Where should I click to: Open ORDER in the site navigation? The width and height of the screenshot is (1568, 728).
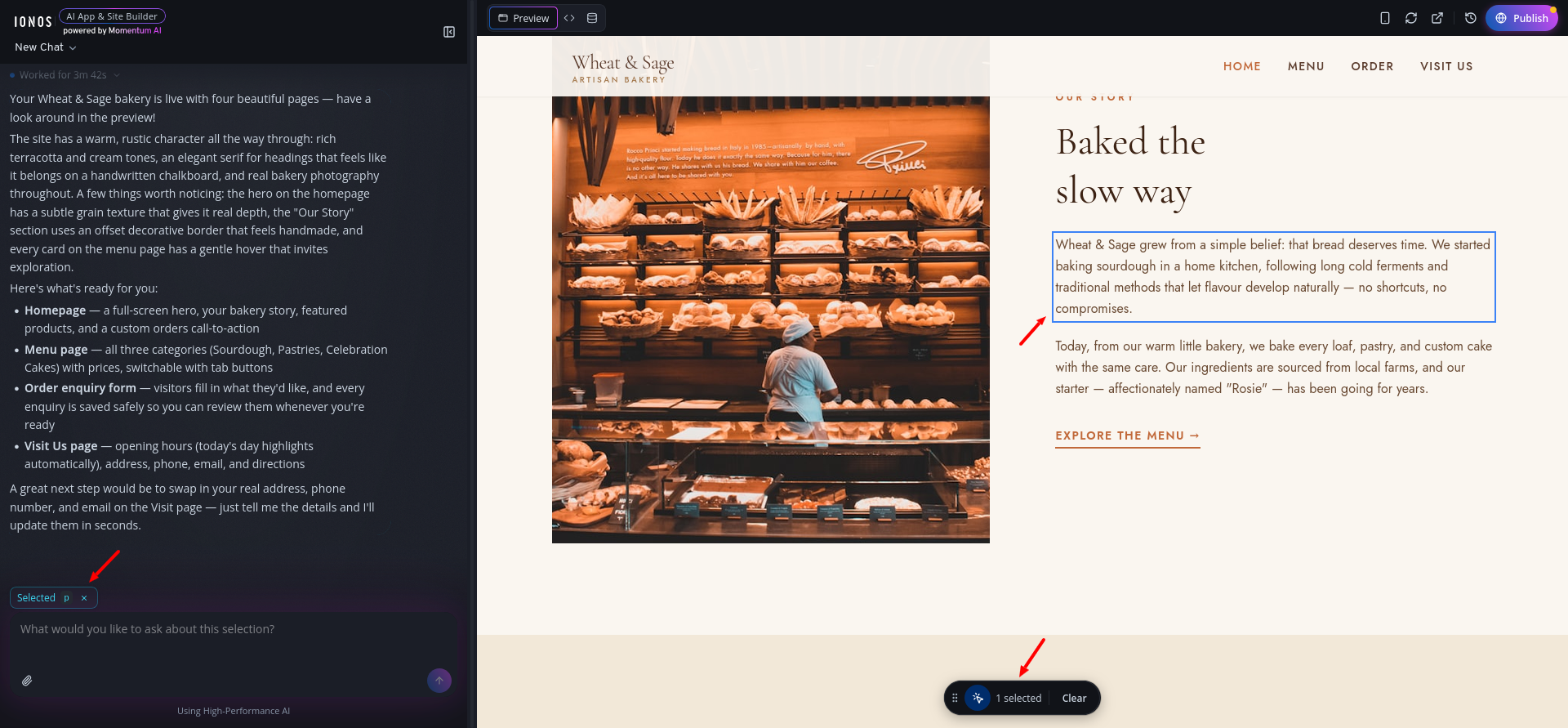(x=1372, y=66)
